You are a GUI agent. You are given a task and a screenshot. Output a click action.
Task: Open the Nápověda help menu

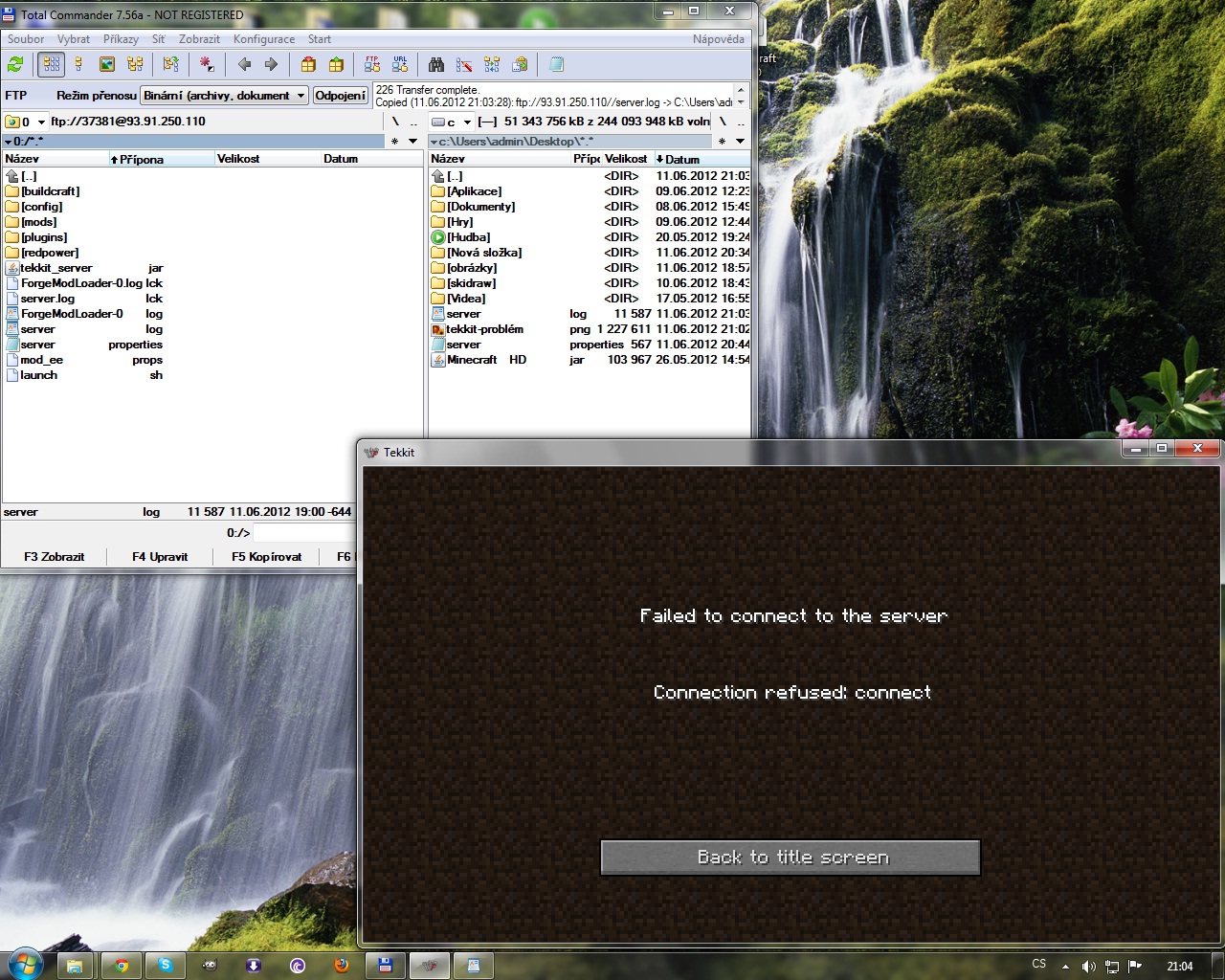pyautogui.click(x=719, y=39)
